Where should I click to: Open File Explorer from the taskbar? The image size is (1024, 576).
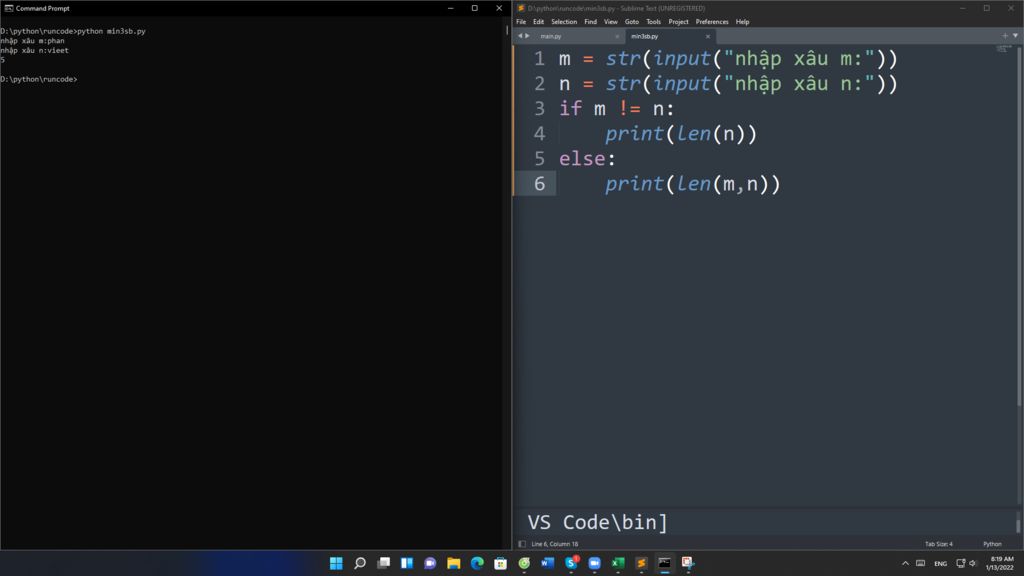point(454,563)
